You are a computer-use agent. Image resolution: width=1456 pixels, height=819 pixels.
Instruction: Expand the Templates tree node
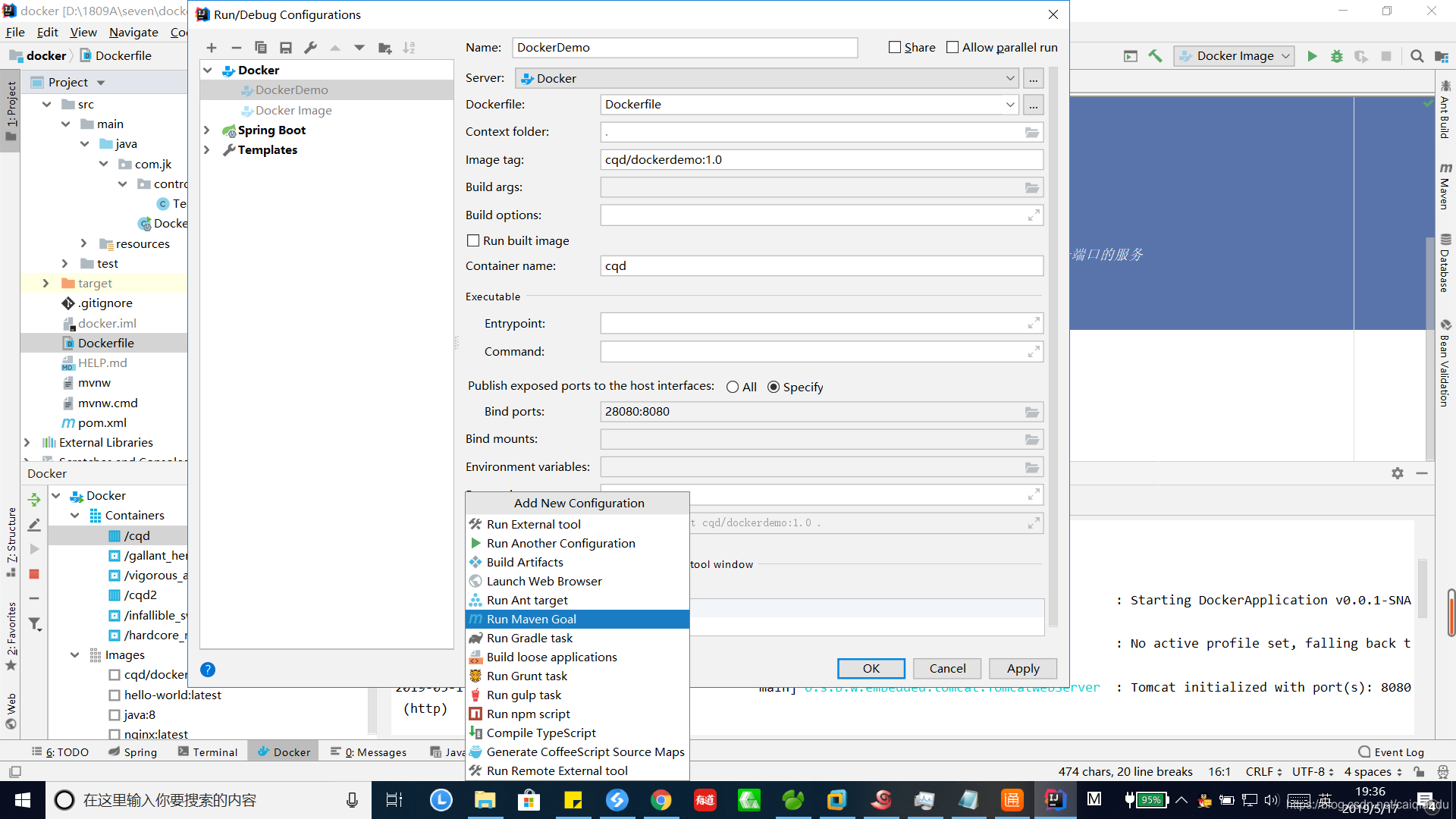tap(207, 150)
